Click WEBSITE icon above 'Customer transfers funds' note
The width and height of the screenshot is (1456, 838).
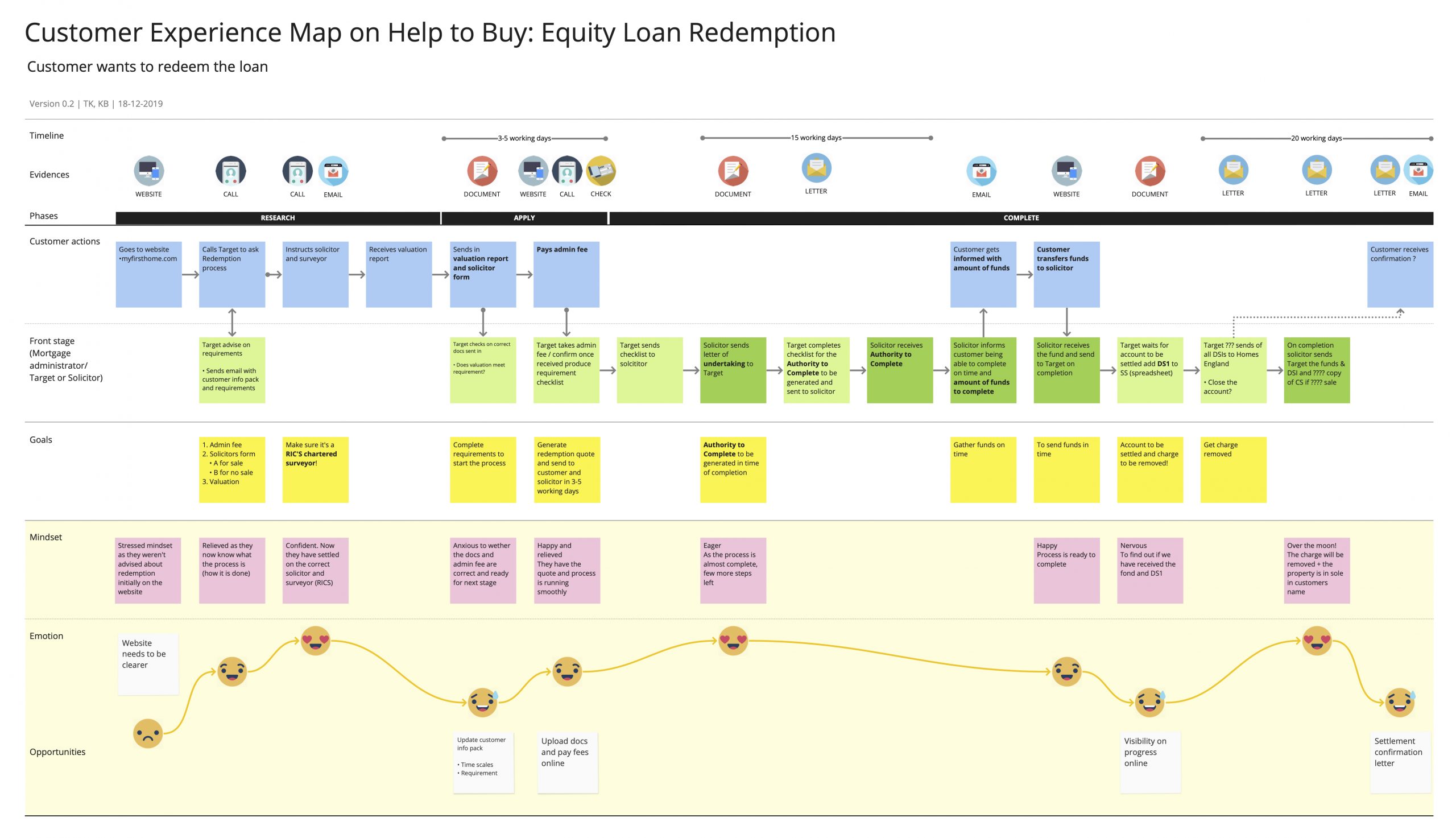(x=1066, y=171)
